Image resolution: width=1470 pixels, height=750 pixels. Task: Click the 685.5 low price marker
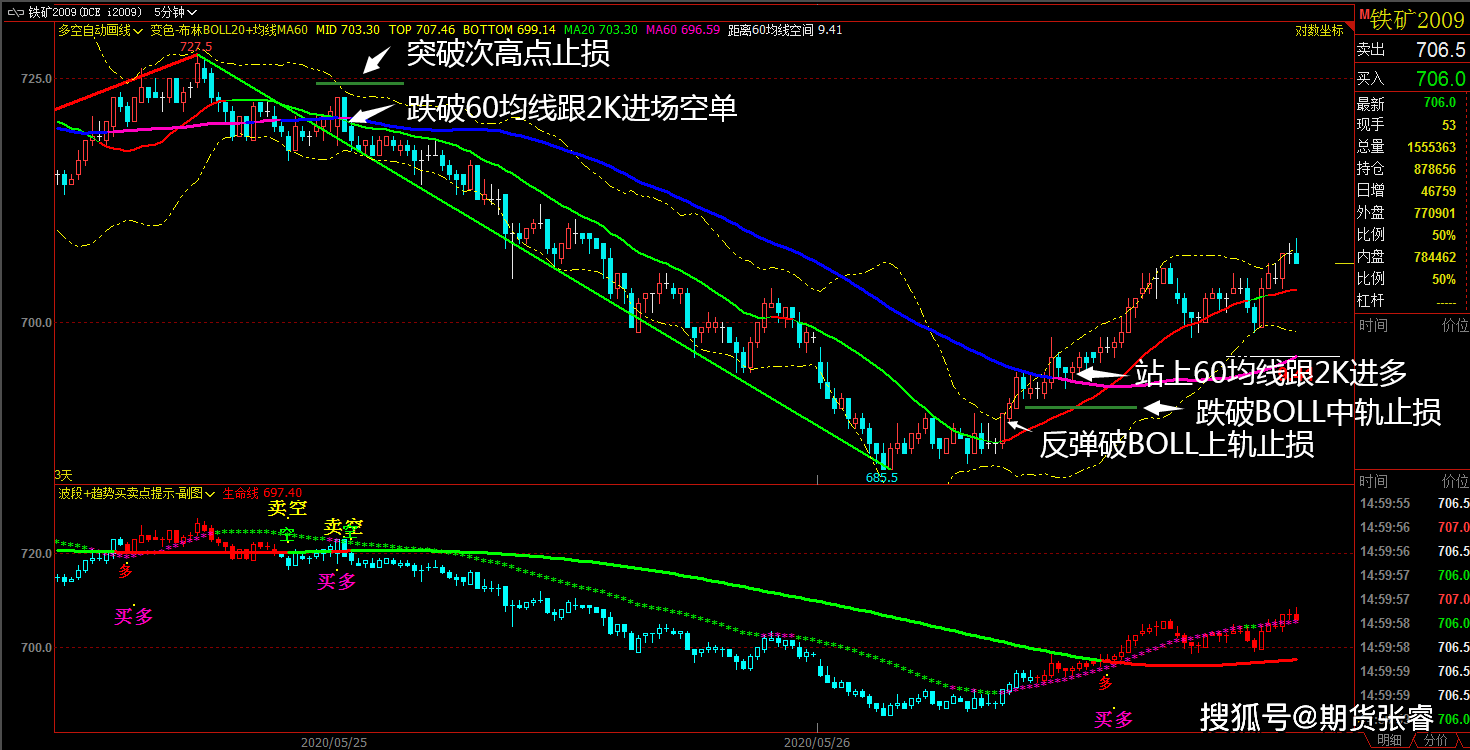coord(882,477)
